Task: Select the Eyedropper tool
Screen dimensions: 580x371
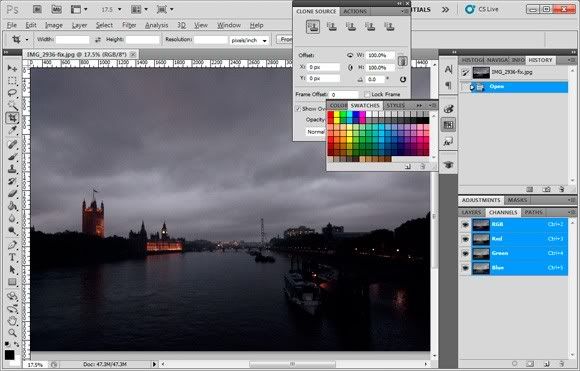Action: 12,130
